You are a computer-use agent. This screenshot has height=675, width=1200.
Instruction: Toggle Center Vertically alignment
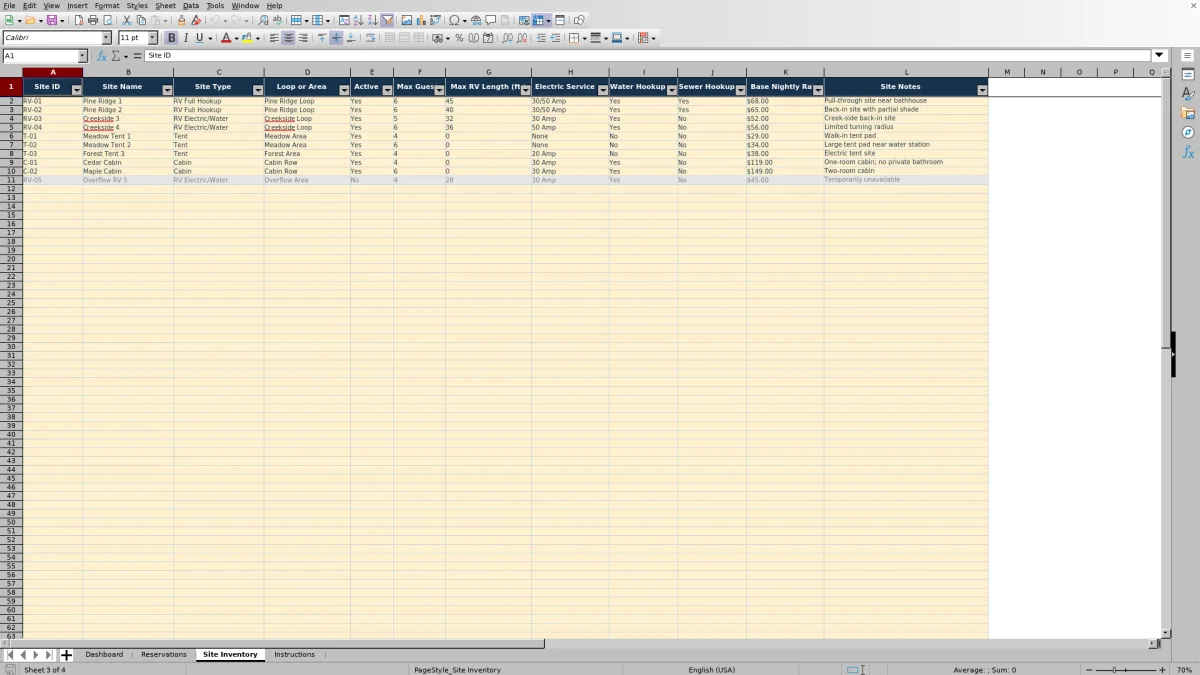pyautogui.click(x=336, y=38)
